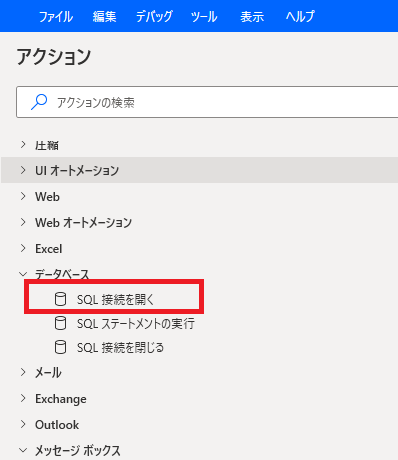This screenshot has width=398, height=460.
Task: Click the database icon beside SQL 接続を閉じる
Action: (60, 347)
